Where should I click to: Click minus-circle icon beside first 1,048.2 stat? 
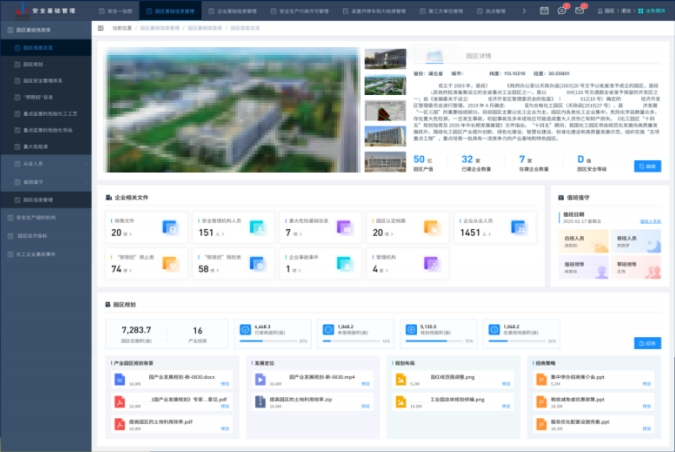coord(328,330)
